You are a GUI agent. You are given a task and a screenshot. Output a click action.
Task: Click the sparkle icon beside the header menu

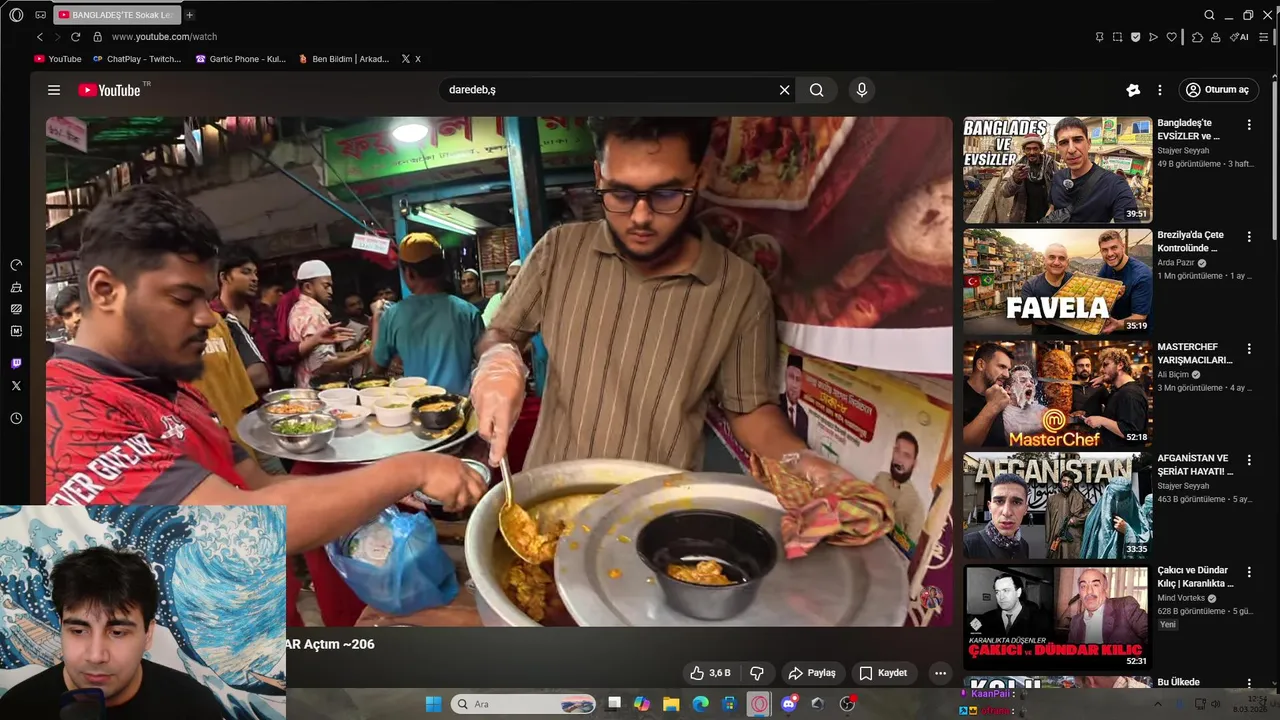pyautogui.click(x=1133, y=90)
